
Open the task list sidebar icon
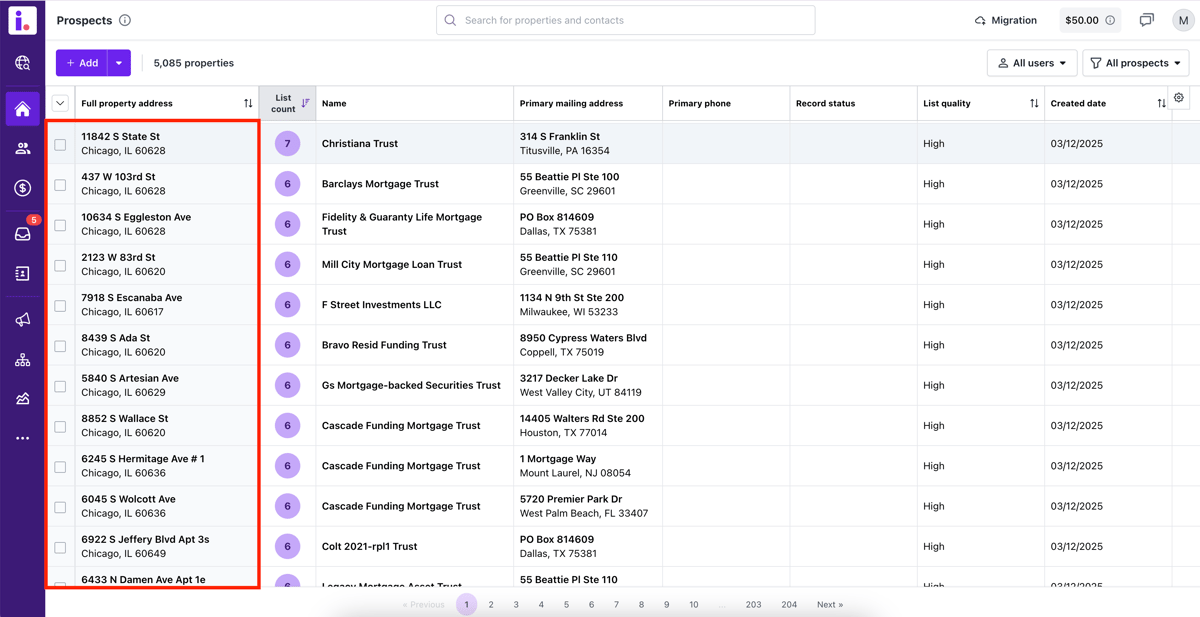point(22,273)
